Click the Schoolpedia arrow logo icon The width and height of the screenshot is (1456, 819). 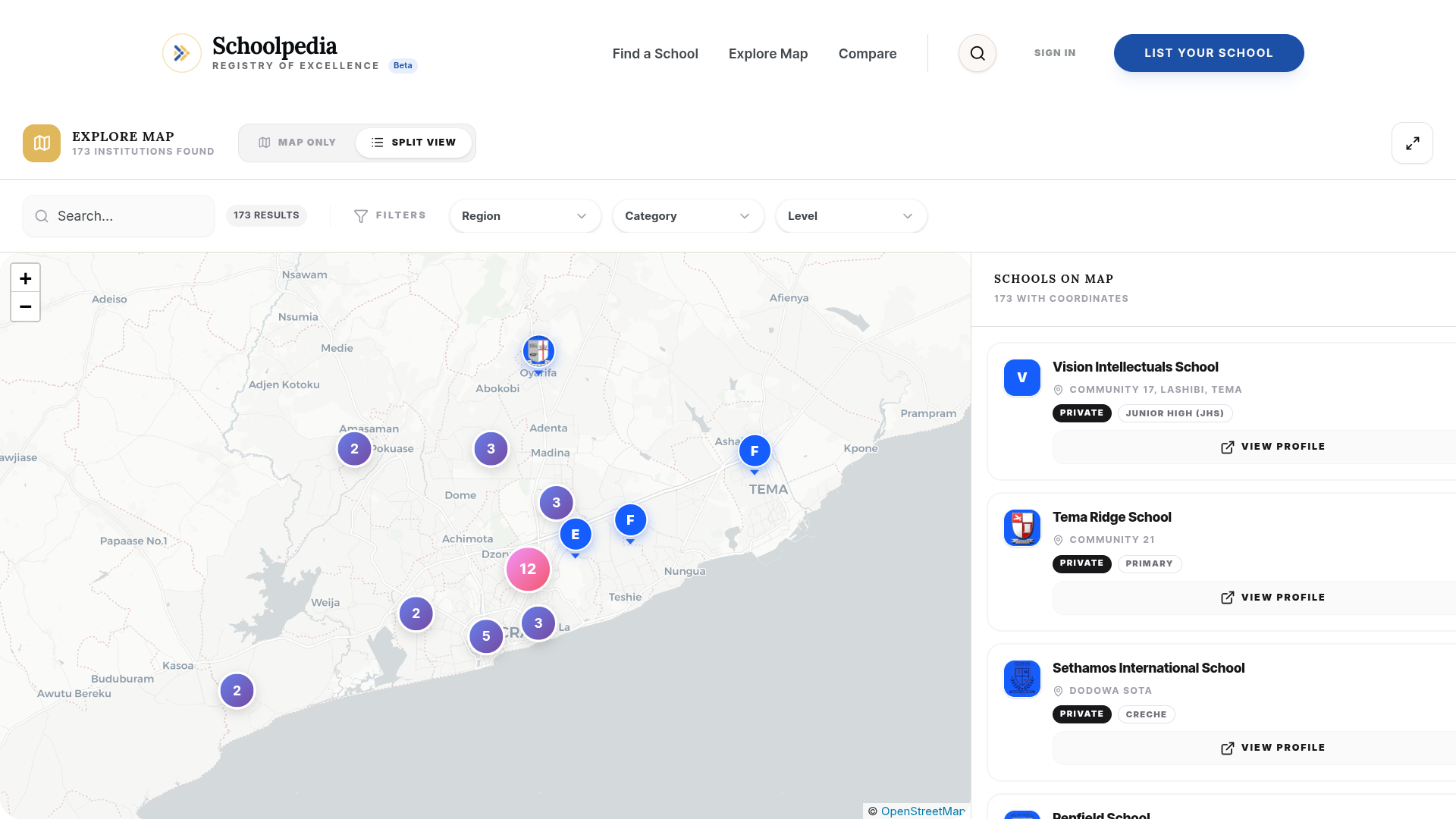click(x=182, y=53)
